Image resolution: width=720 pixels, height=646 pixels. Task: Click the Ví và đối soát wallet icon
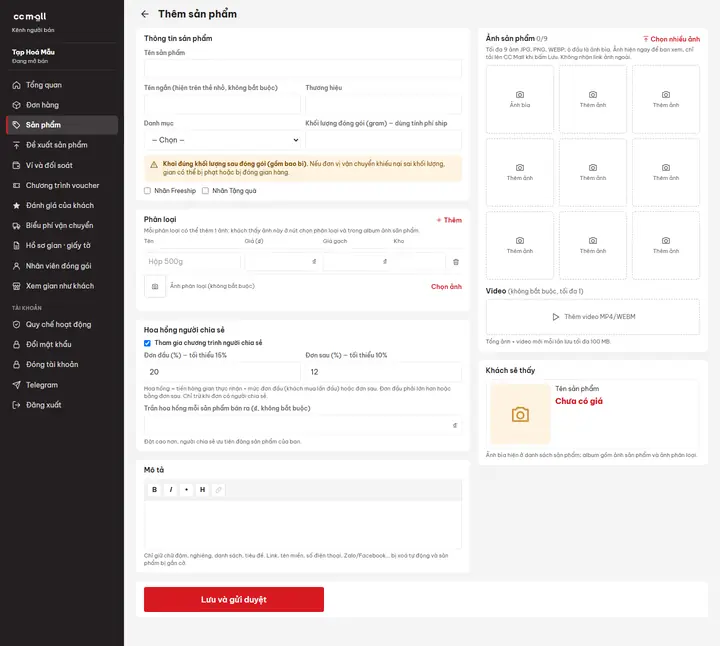17,165
